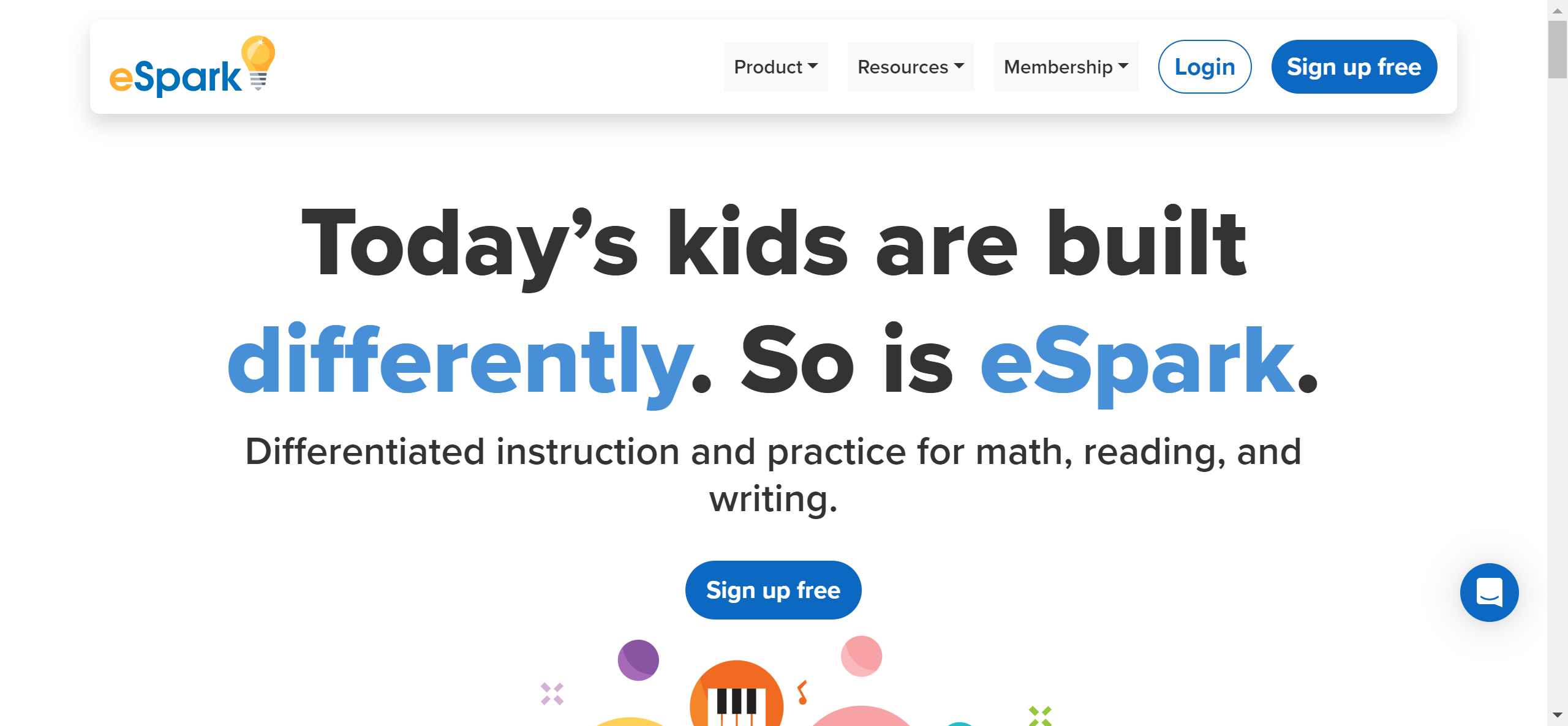Click Sign up free below the subheading

(x=773, y=590)
